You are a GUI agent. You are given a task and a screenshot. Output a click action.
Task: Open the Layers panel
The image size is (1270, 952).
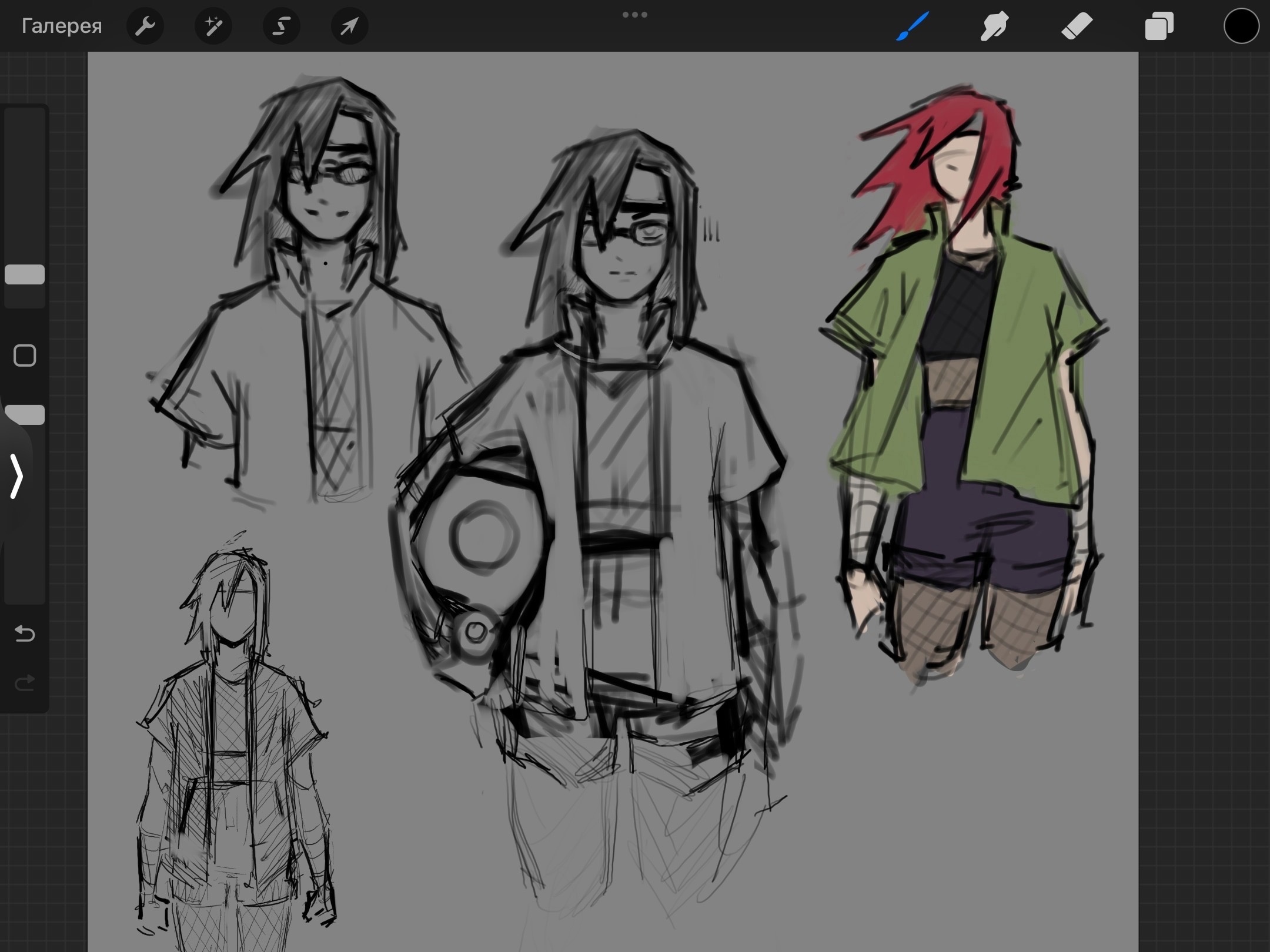pos(1159,26)
